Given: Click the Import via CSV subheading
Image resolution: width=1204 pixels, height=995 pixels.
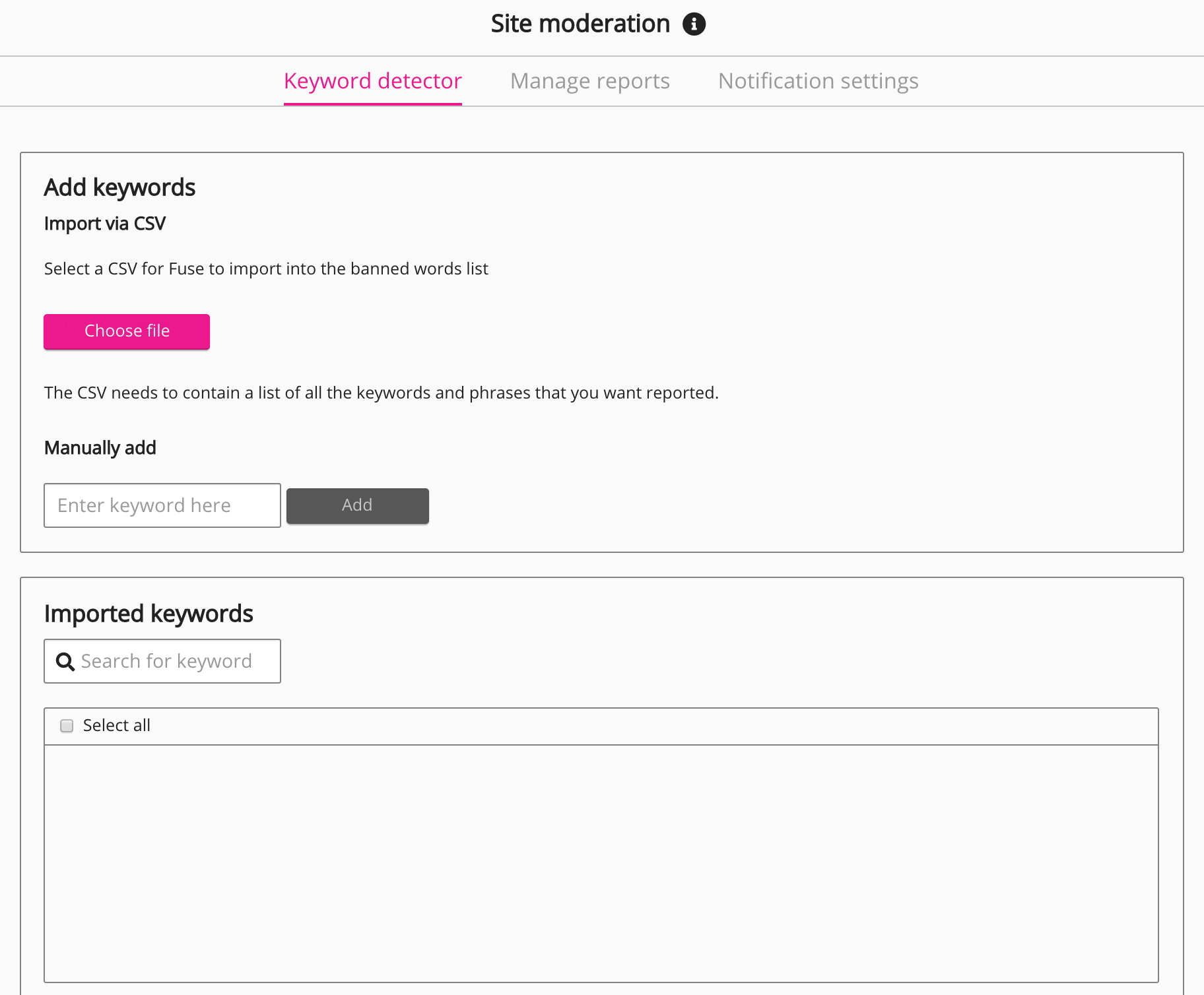Looking at the screenshot, I should (104, 224).
